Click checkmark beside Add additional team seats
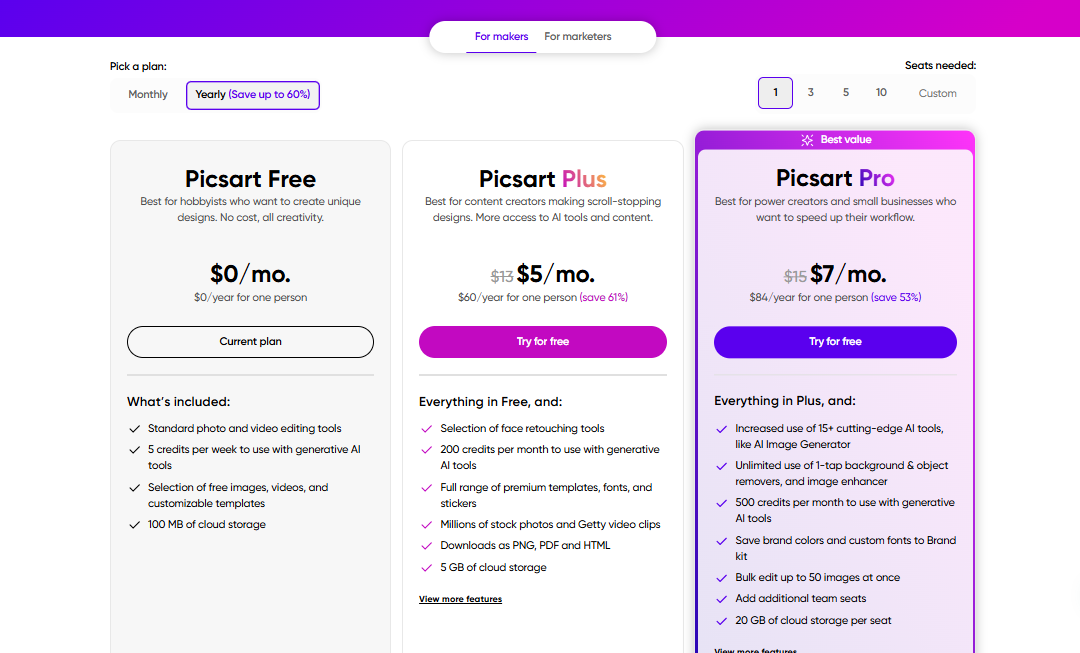This screenshot has width=1080, height=653. point(721,599)
